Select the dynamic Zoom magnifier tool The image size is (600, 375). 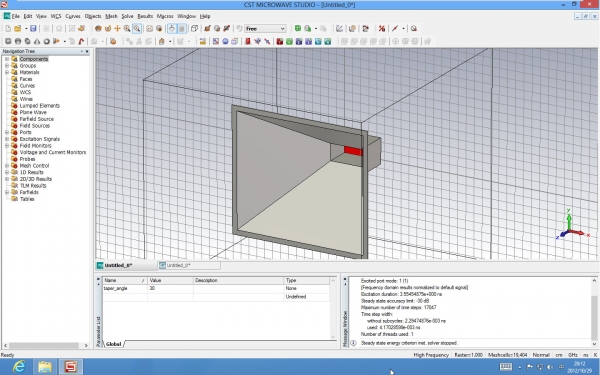127,29
